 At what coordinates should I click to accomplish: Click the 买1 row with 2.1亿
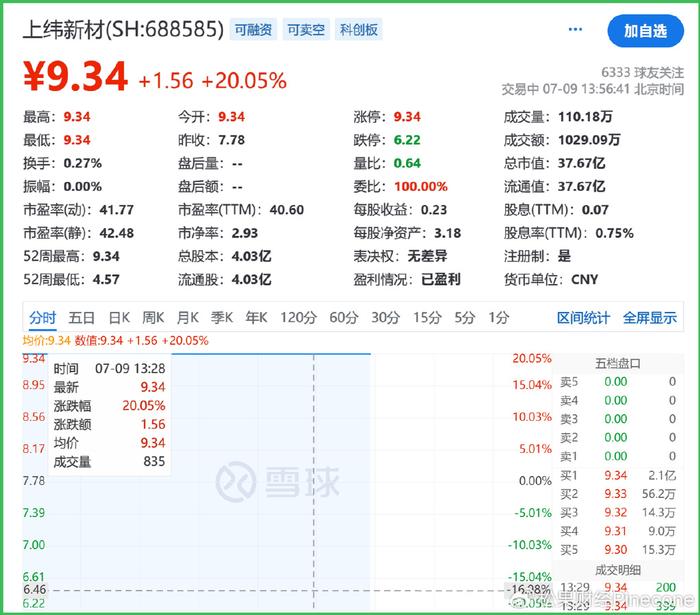pyautogui.click(x=618, y=475)
